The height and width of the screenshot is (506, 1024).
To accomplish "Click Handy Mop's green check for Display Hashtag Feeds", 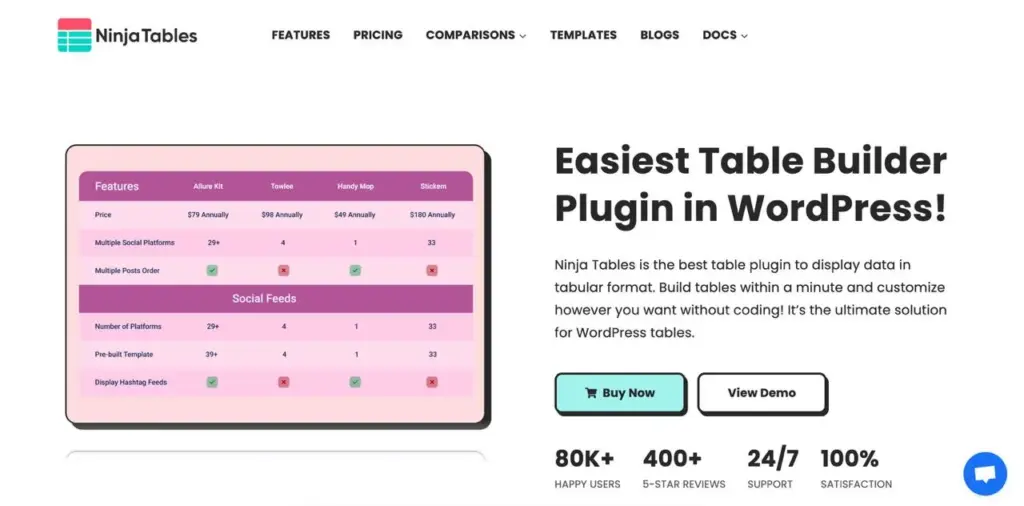I will (355, 382).
